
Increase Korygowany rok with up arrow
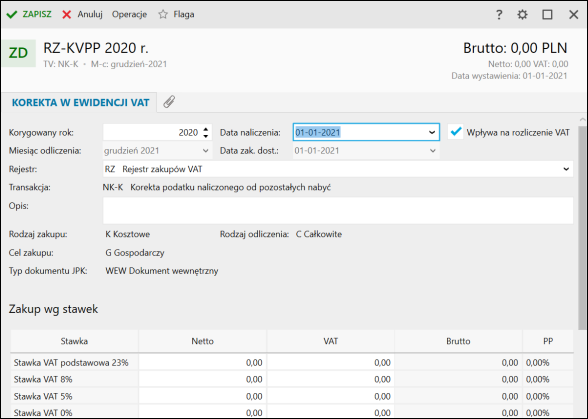coord(206,129)
